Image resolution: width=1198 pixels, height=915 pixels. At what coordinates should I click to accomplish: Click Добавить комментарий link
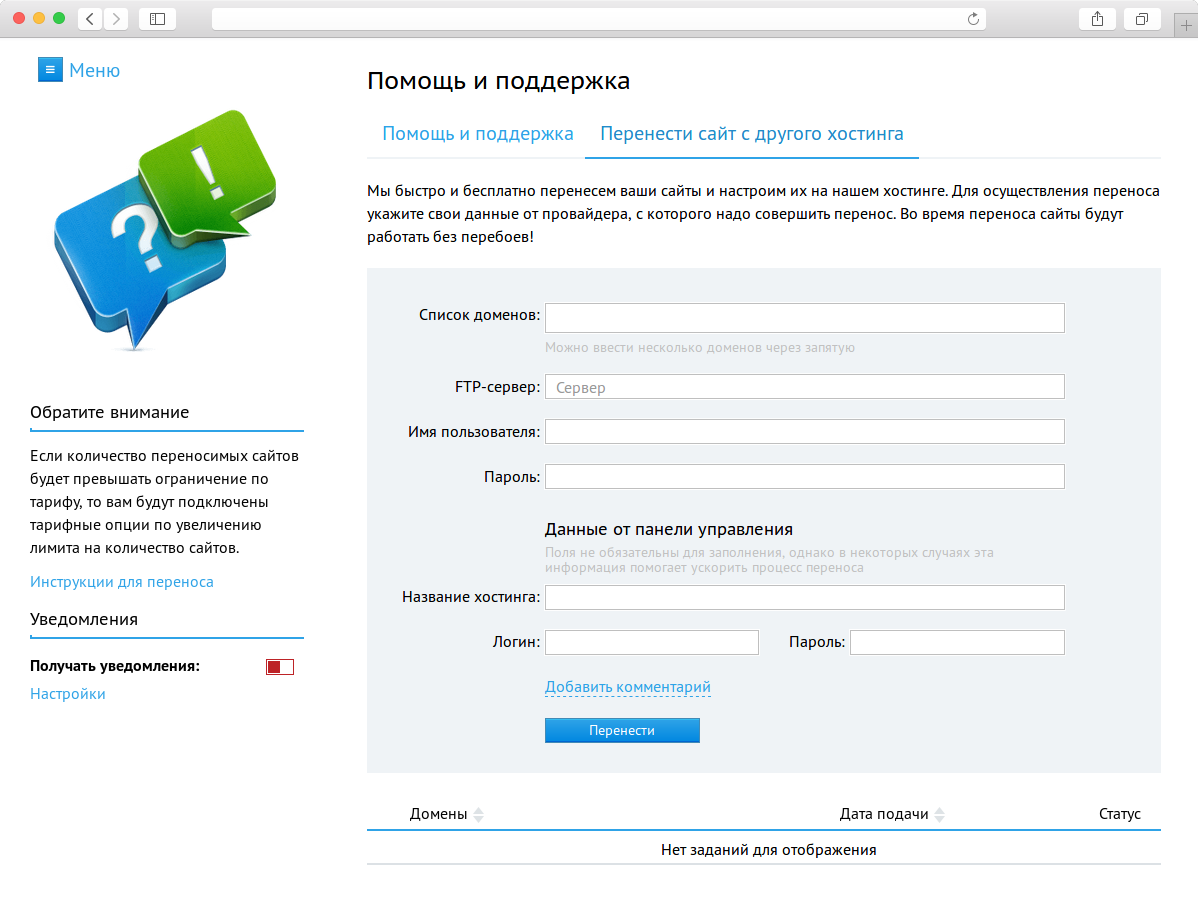(x=627, y=687)
